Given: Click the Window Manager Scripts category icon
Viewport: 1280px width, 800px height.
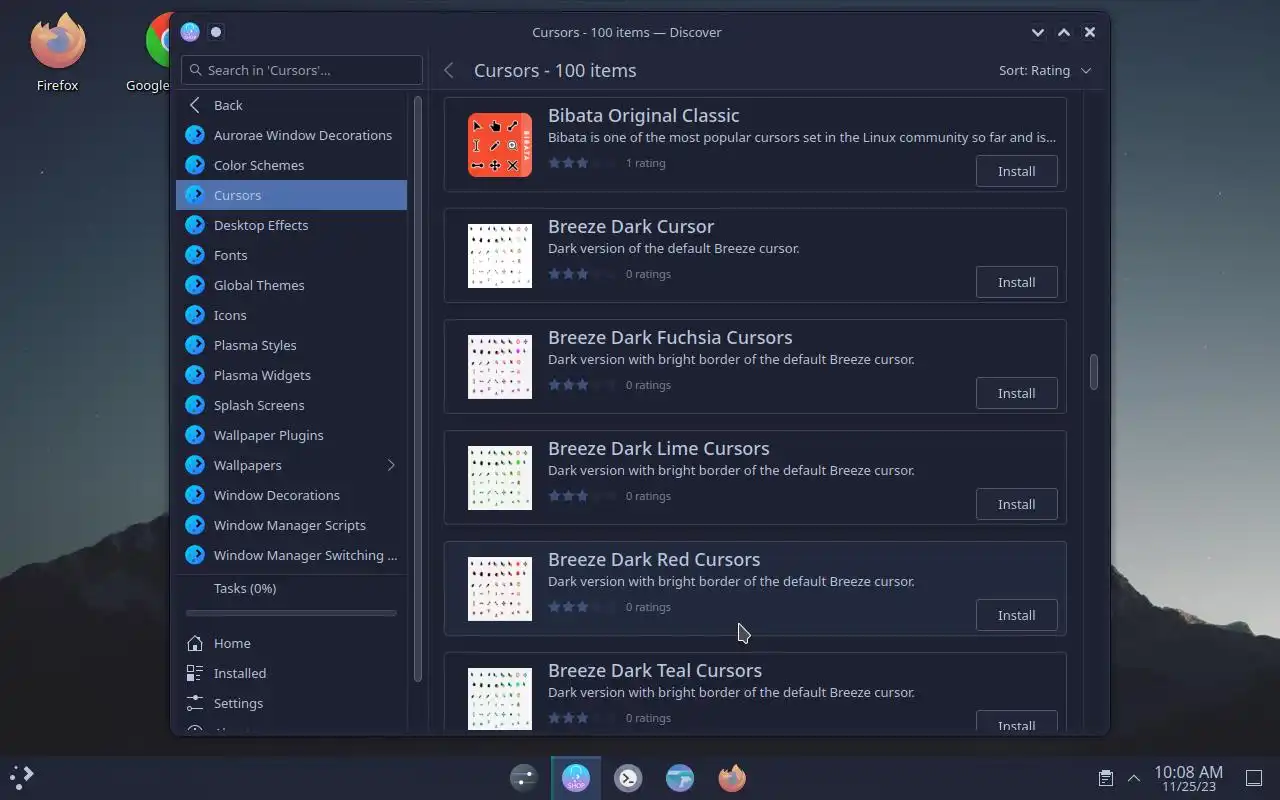Looking at the screenshot, I should click(195, 525).
